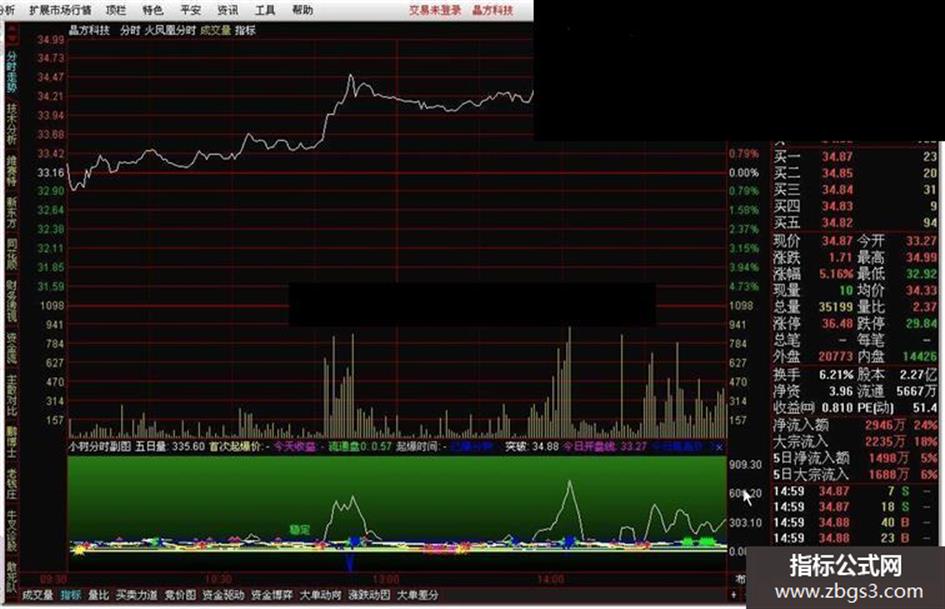Click the 外盘 value 20773
Image resolution: width=945 pixels, height=609 pixels.
(836, 356)
